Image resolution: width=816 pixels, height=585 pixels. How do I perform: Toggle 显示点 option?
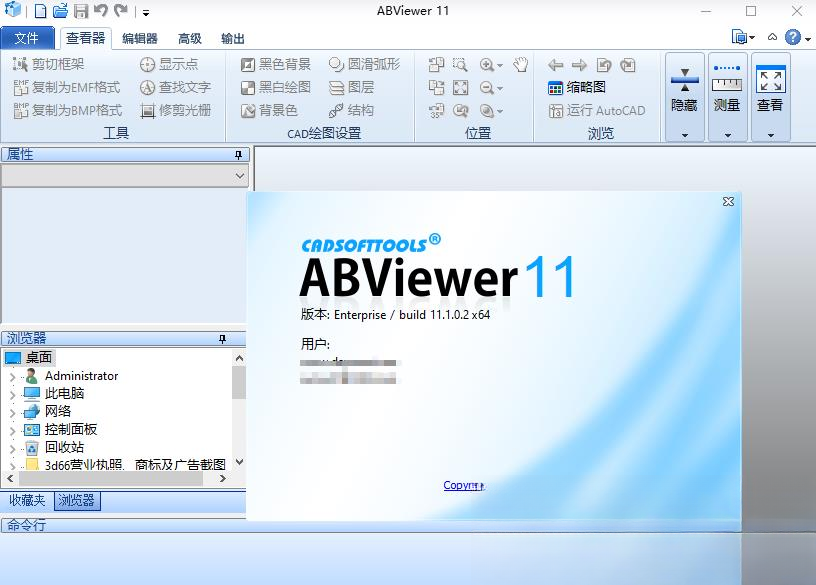pos(169,64)
